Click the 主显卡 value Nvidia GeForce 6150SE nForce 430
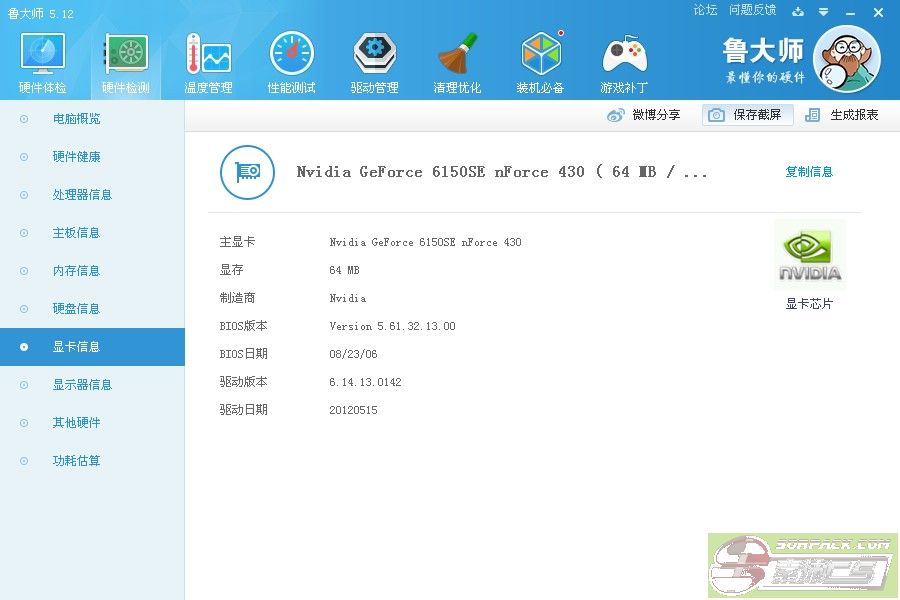The height and width of the screenshot is (600, 900). [x=425, y=242]
